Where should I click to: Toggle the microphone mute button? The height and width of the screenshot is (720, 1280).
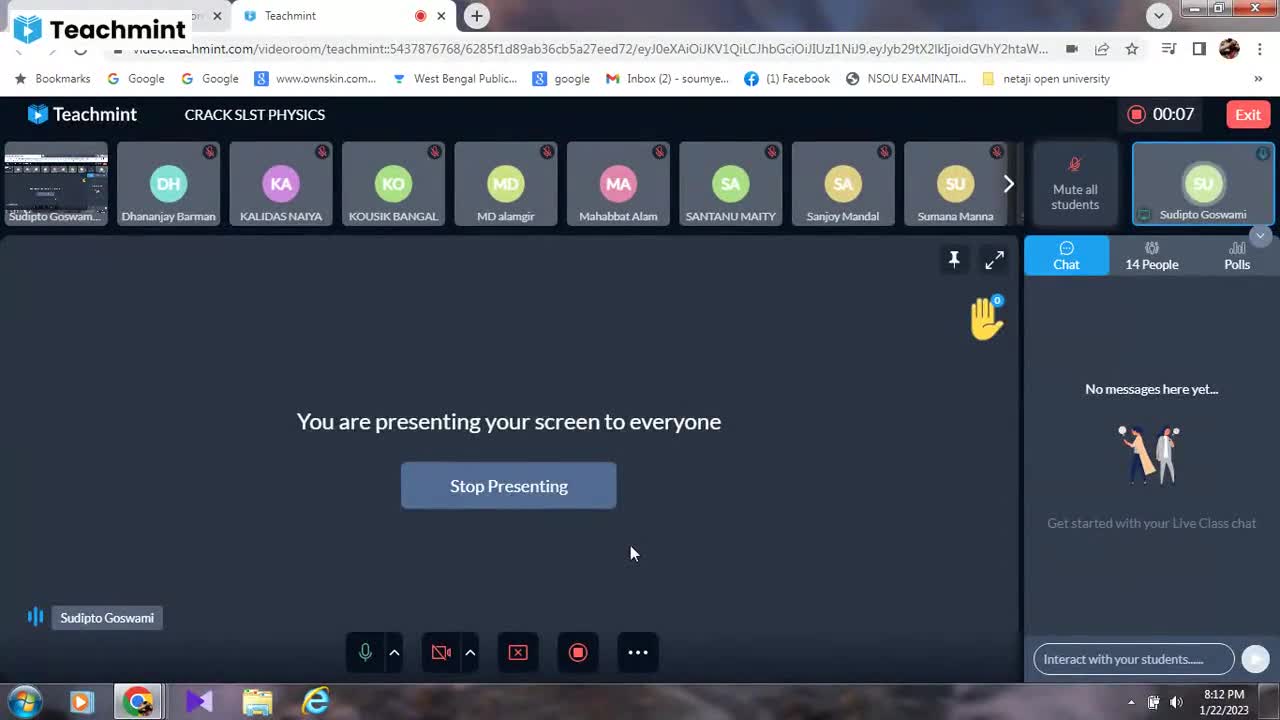(365, 652)
